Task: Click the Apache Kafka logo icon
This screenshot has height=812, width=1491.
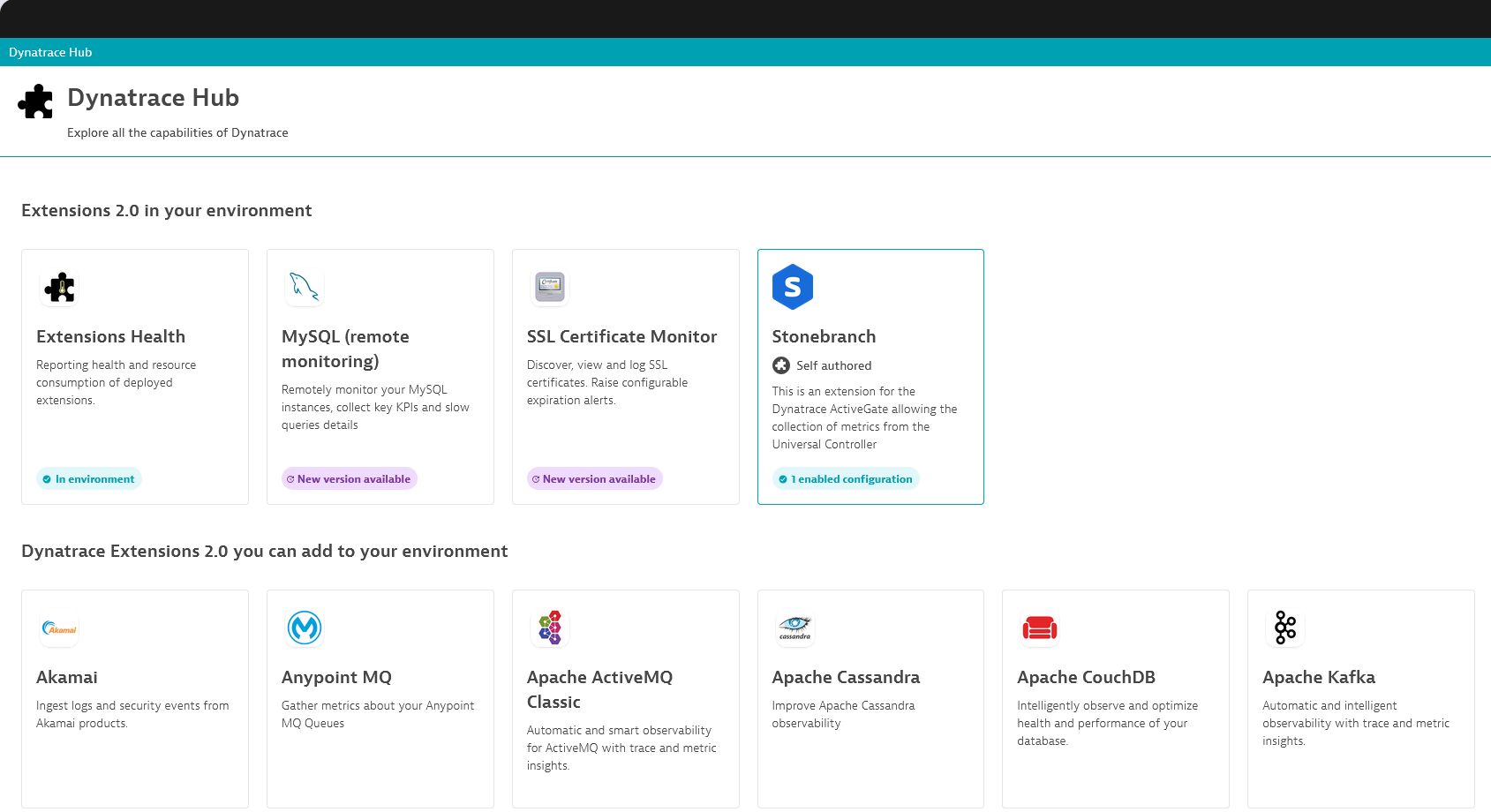Action: point(1285,628)
